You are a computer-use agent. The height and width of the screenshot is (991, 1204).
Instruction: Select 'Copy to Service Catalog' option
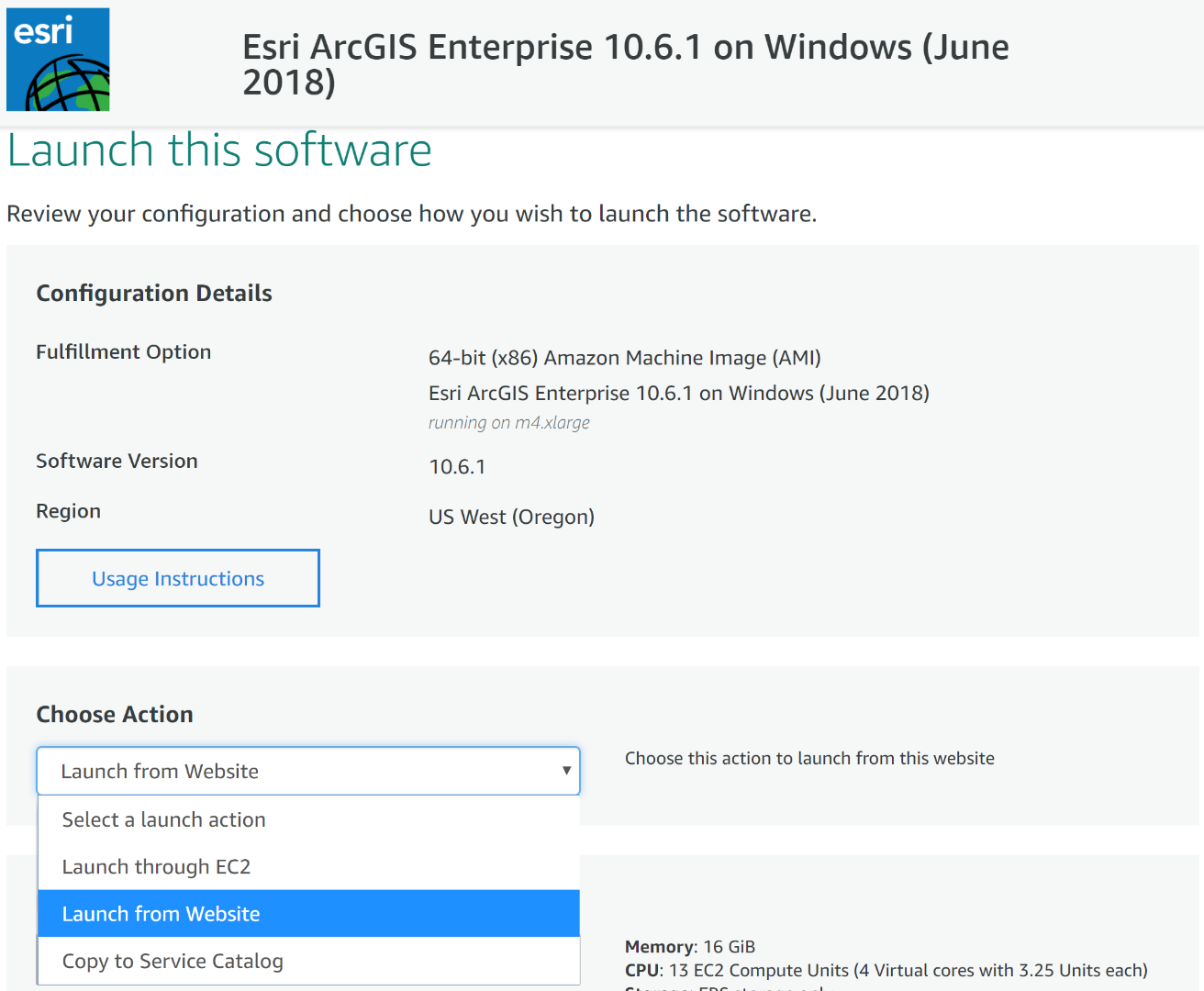click(x=308, y=961)
